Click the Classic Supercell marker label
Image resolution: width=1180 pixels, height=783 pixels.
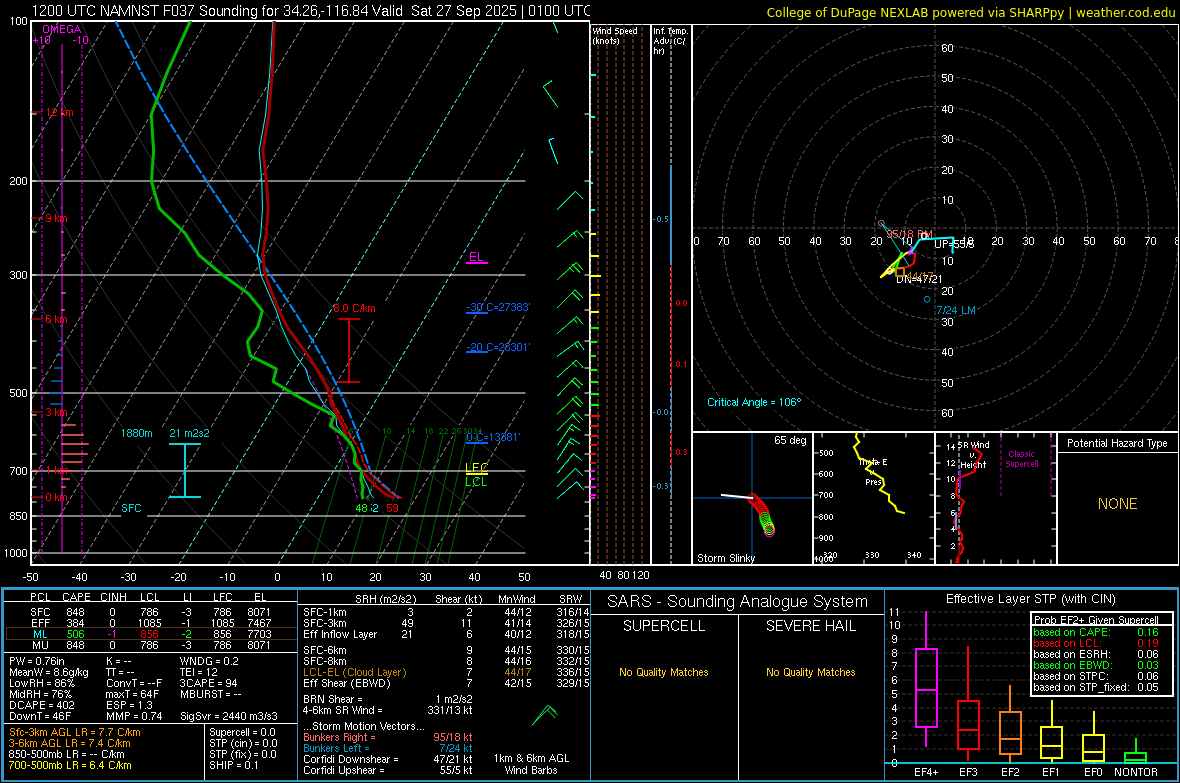(1022, 459)
